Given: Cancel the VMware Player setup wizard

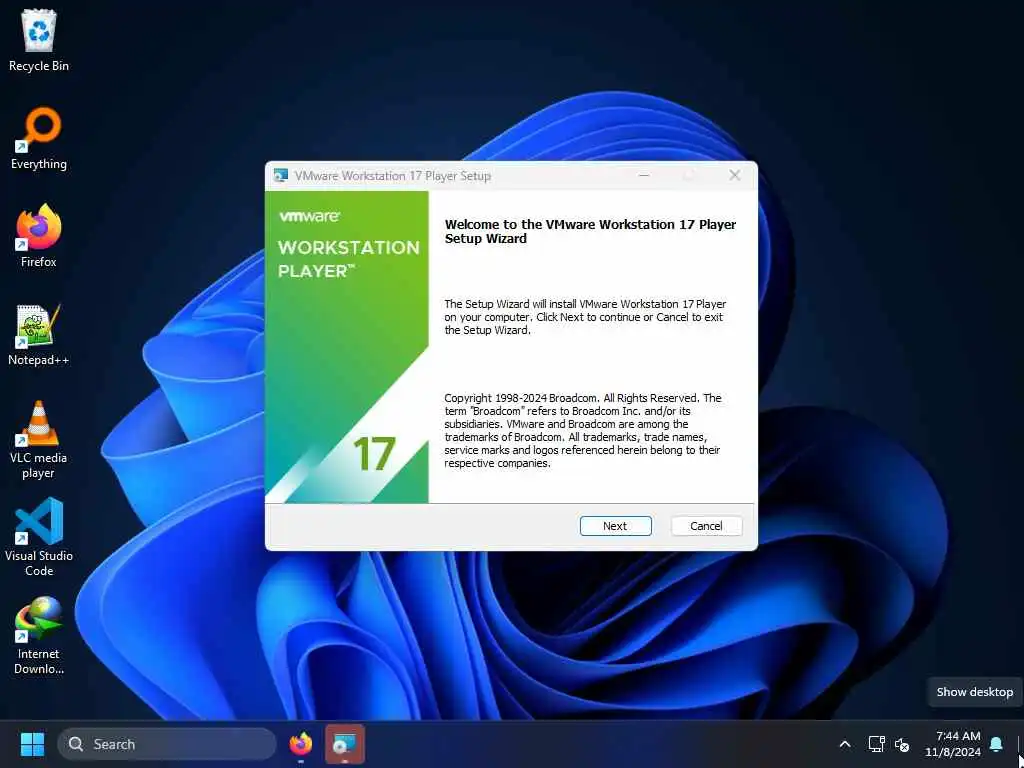Looking at the screenshot, I should point(706,526).
